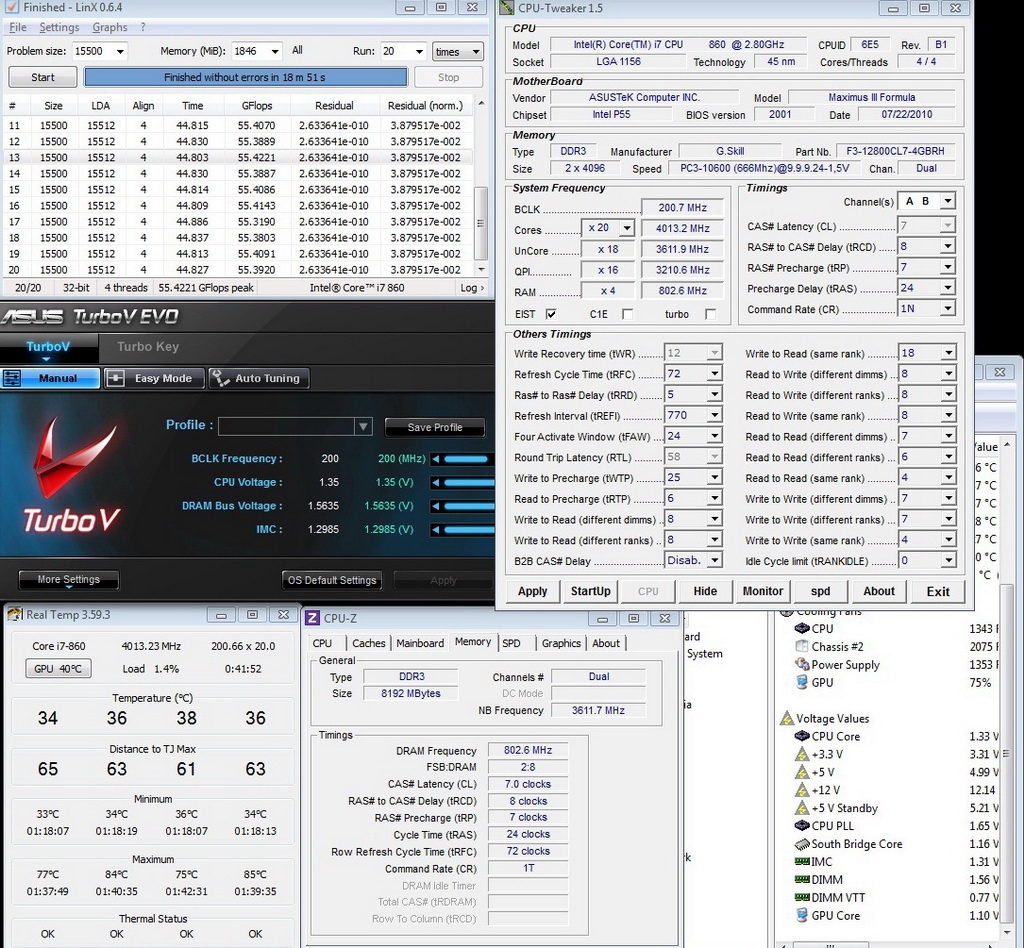Switch to CPU-Z Caches tab

[368, 643]
